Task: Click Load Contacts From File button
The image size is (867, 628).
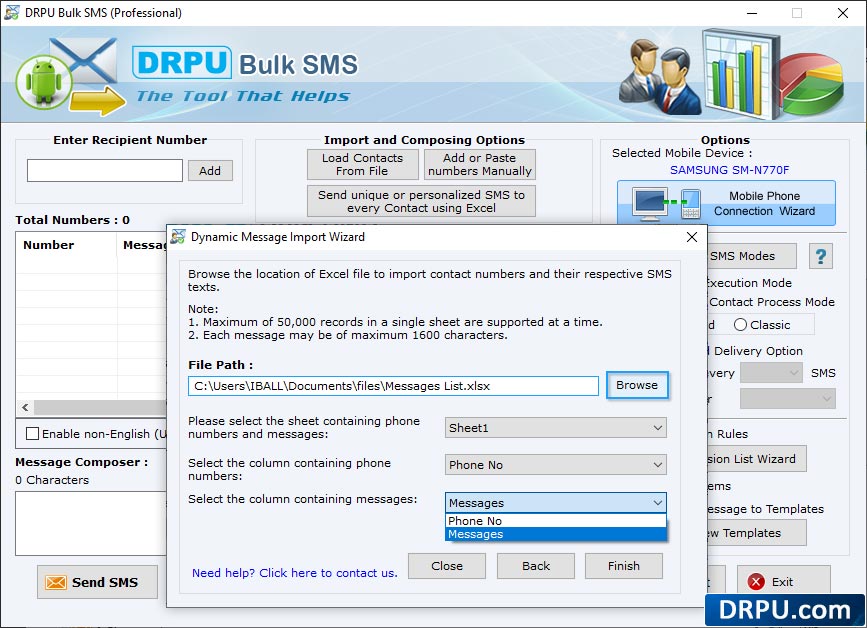Action: click(x=363, y=164)
